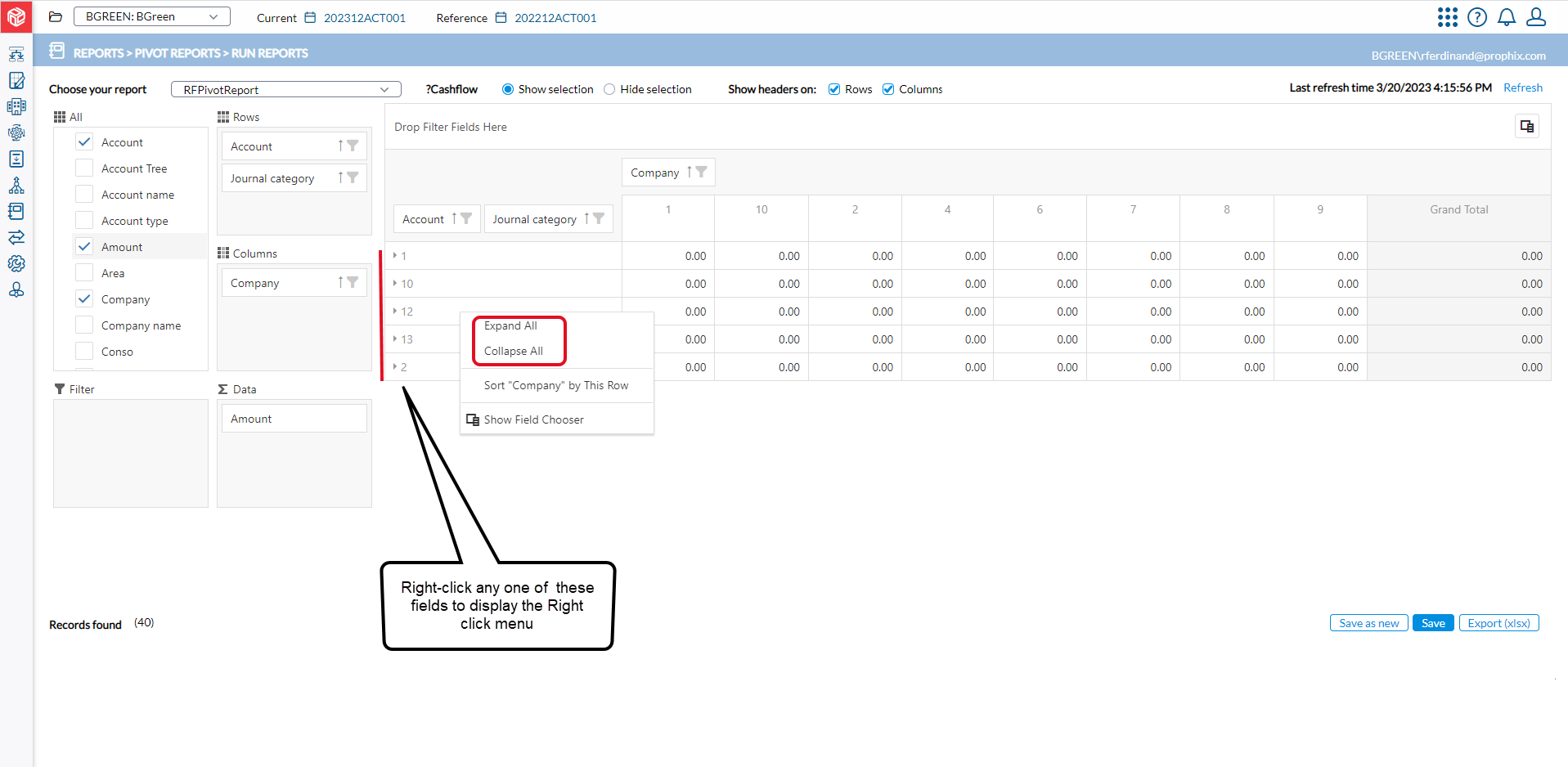
Task: Click the Refresh link
Action: click(1523, 87)
